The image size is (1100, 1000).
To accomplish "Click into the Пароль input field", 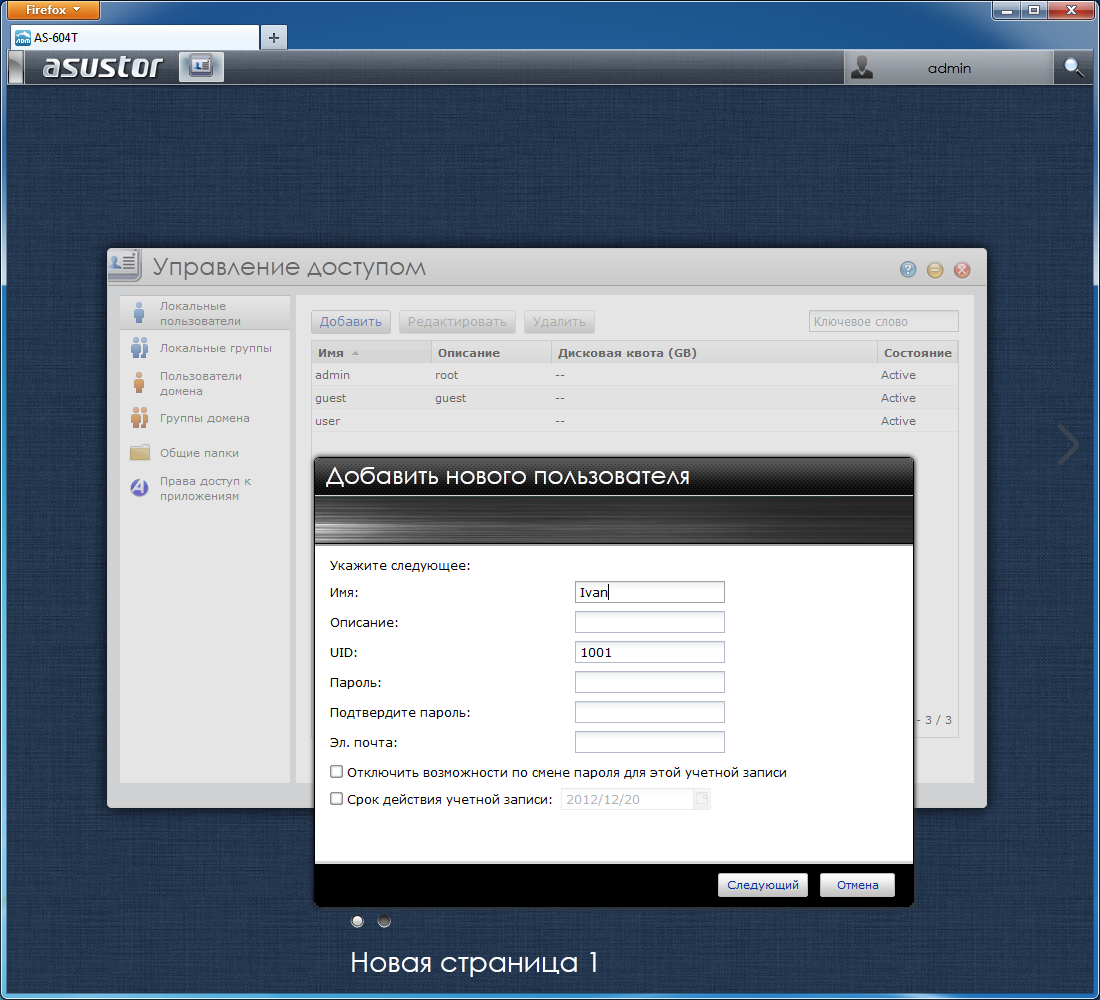I will pos(650,682).
